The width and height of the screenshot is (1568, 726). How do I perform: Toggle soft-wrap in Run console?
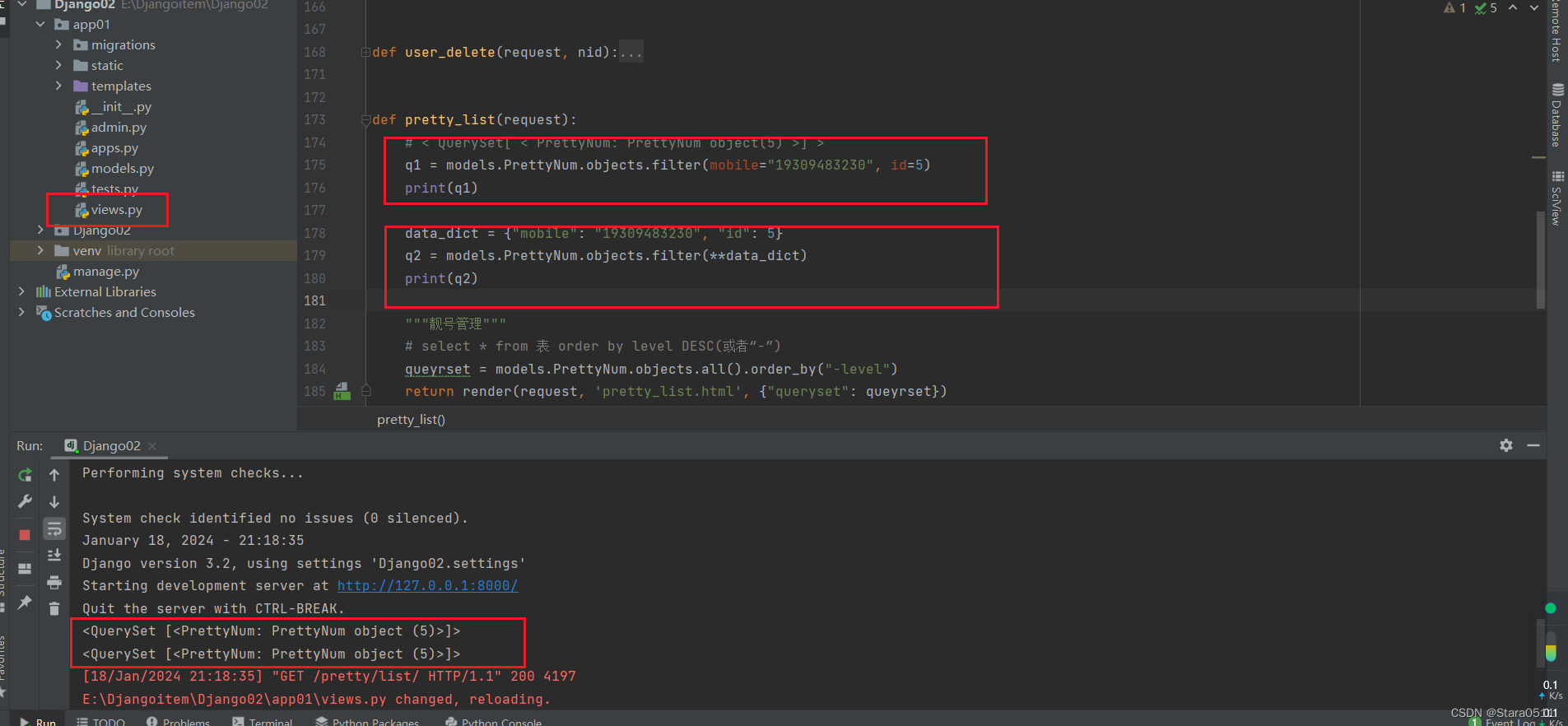click(x=54, y=528)
